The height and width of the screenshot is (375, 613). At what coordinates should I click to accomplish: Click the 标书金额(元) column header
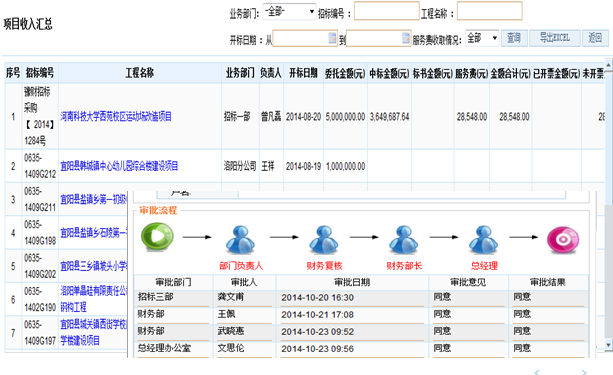[x=433, y=73]
